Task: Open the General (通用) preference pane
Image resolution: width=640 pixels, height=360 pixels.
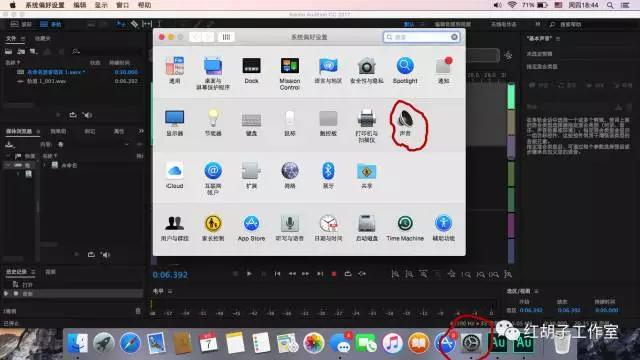Action: tap(175, 70)
